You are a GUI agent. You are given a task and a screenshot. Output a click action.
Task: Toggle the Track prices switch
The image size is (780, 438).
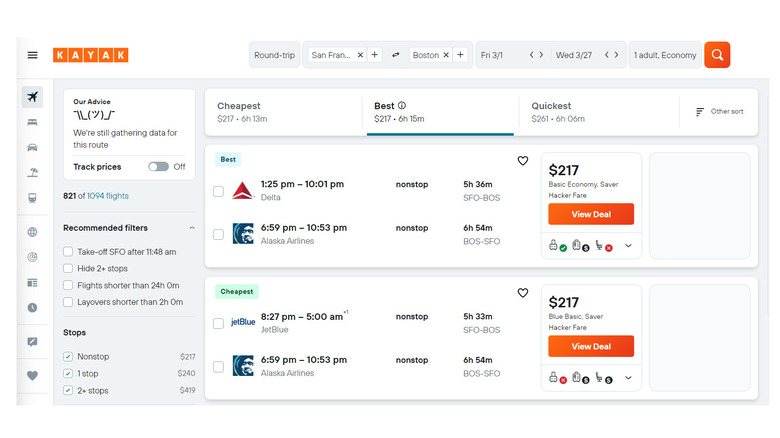158,167
